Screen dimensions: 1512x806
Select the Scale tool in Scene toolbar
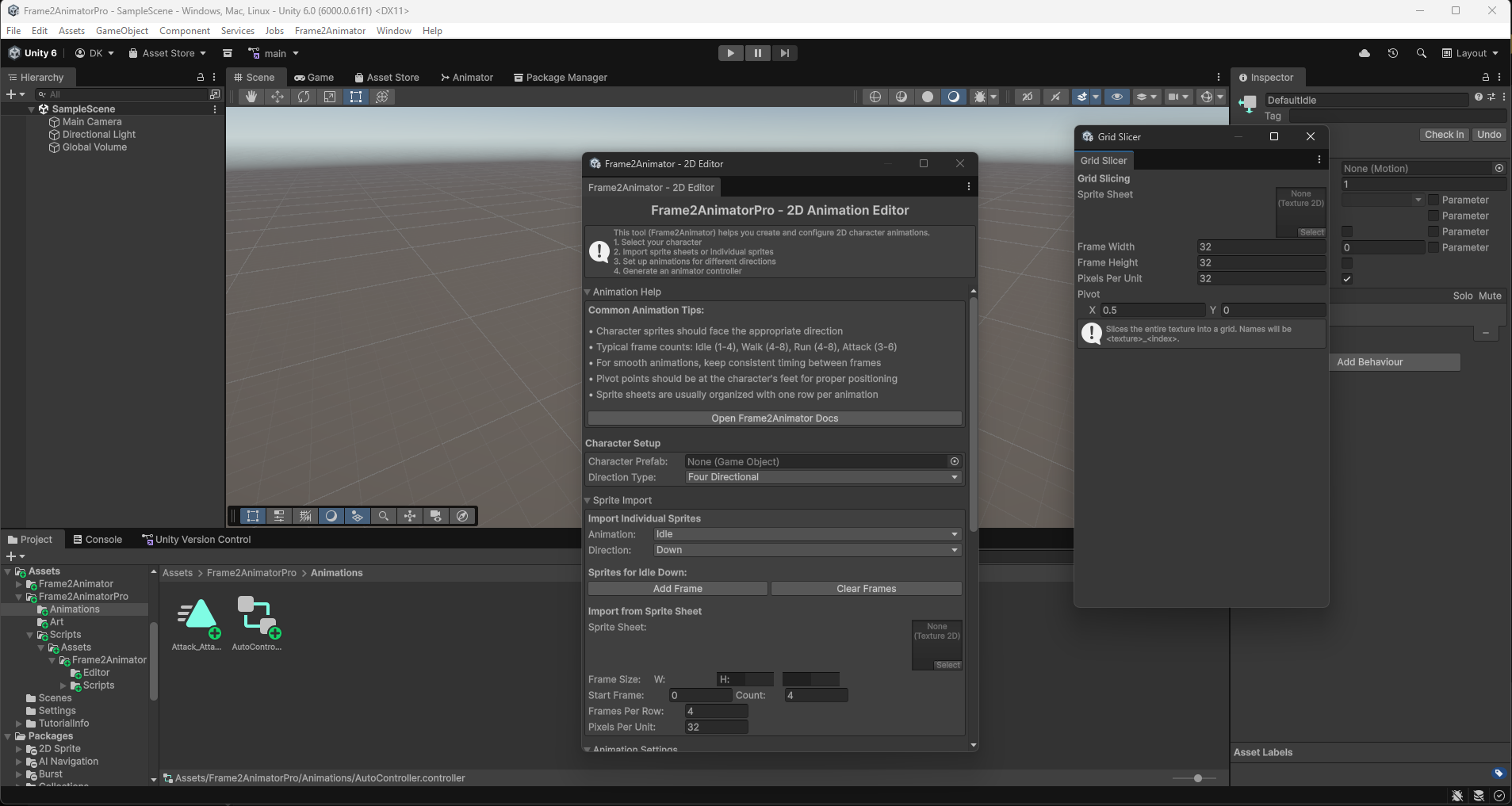(330, 97)
